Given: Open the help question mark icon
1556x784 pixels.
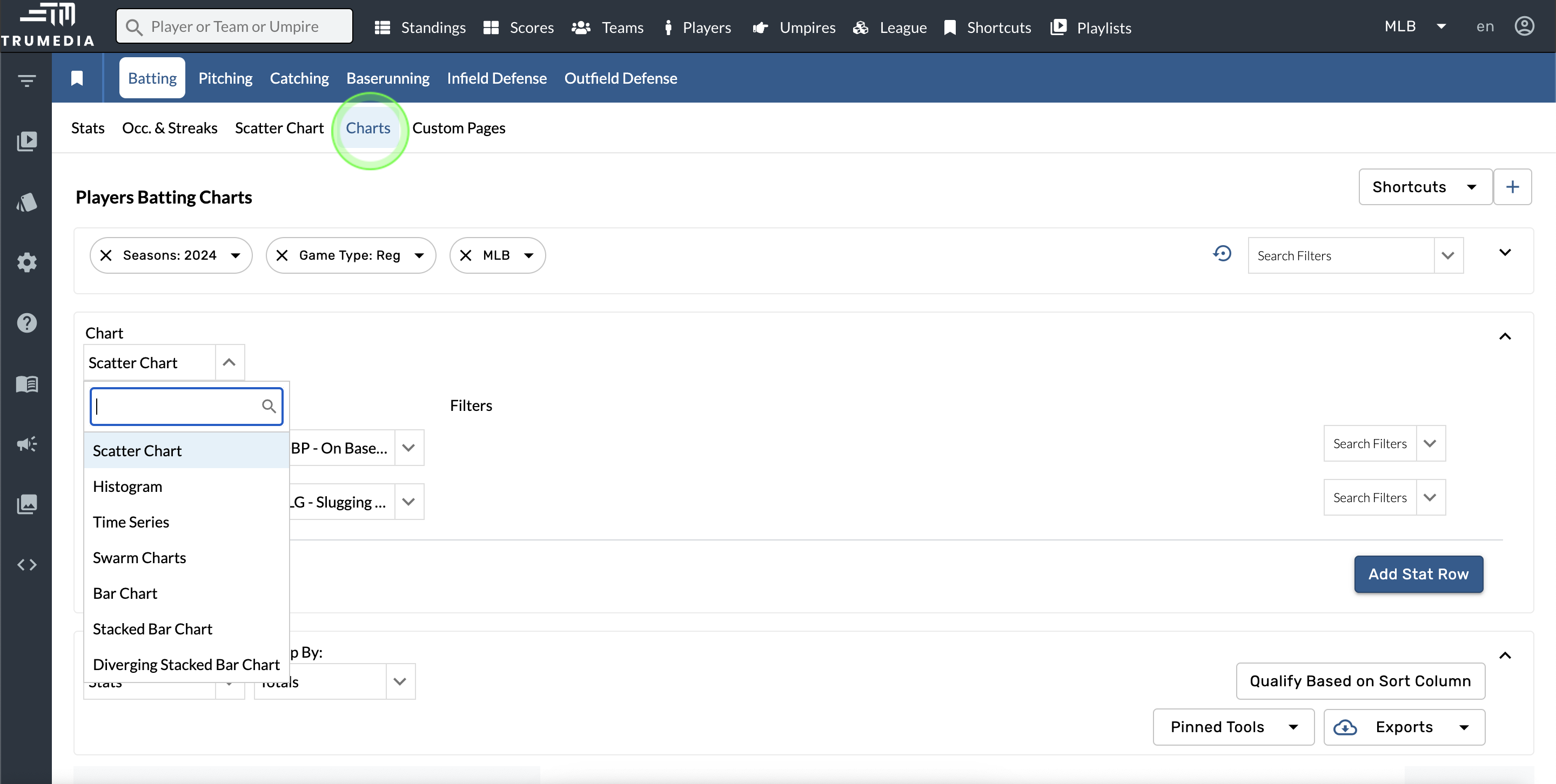Looking at the screenshot, I should point(26,323).
